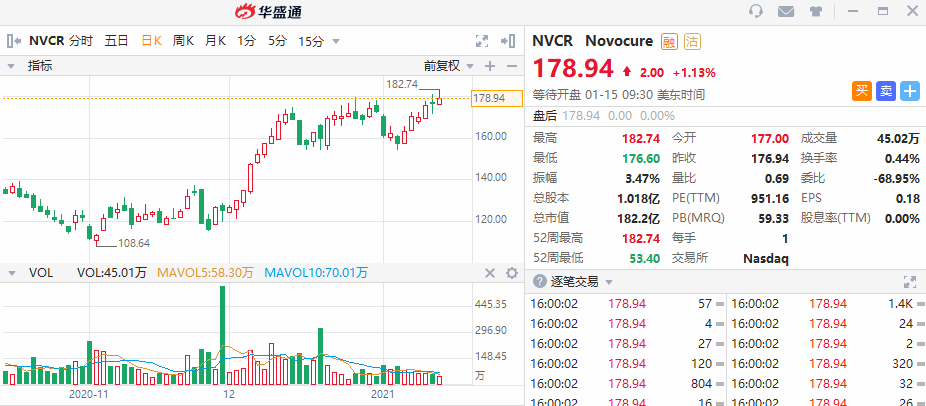Click MAVOL5:58.30万 label

(205, 272)
